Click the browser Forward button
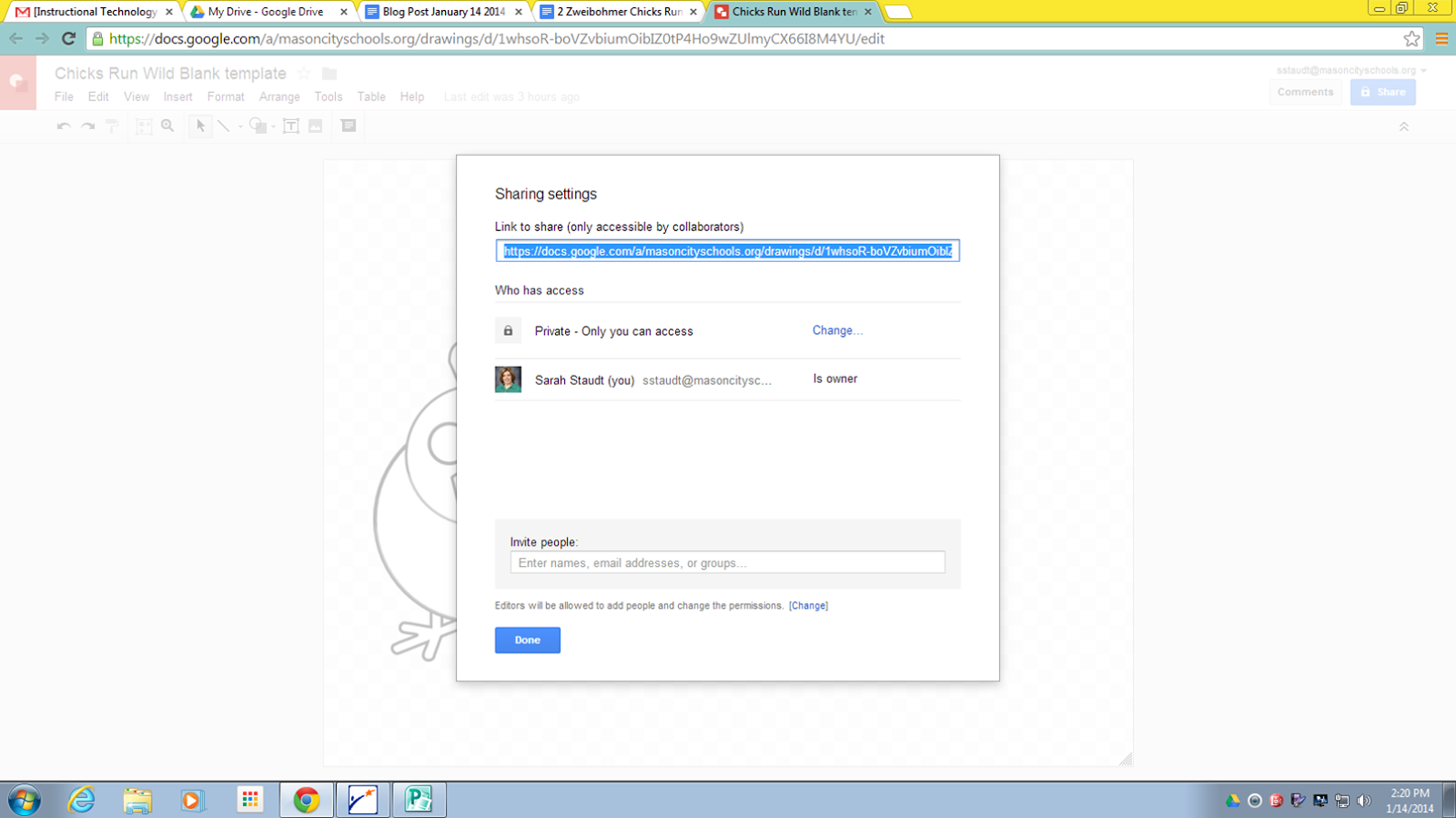Image resolution: width=1456 pixels, height=818 pixels. 42,38
